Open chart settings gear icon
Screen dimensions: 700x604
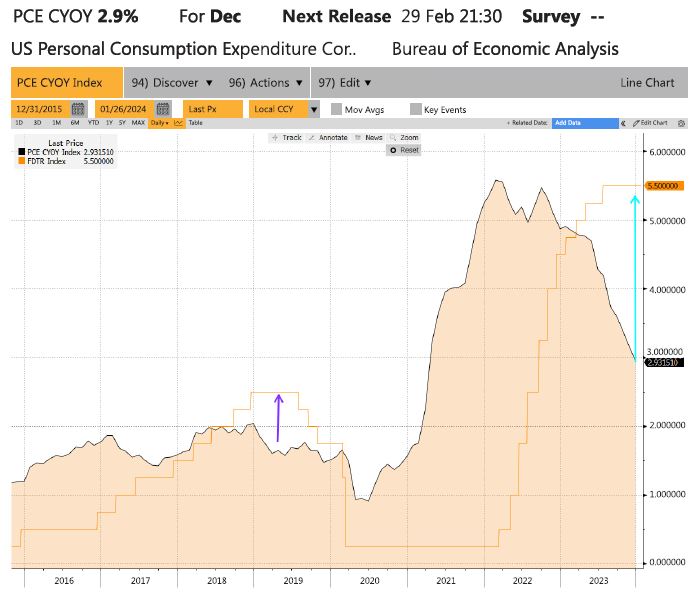(683, 123)
